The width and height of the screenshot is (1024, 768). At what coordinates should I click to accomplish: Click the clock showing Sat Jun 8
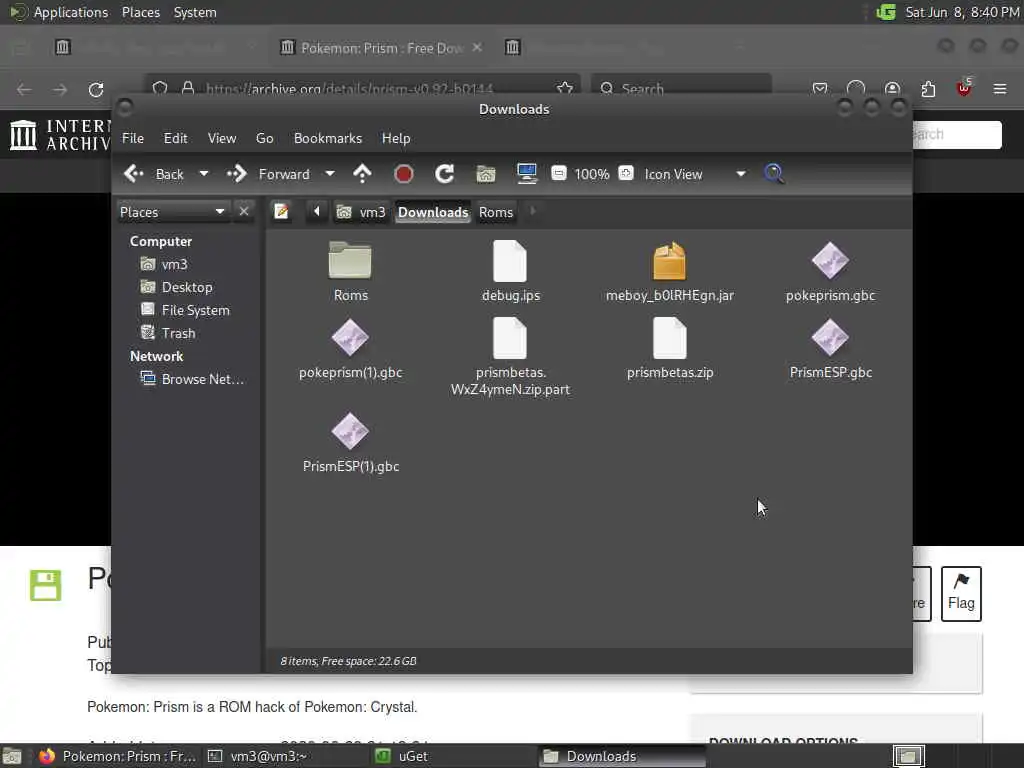[x=962, y=12]
